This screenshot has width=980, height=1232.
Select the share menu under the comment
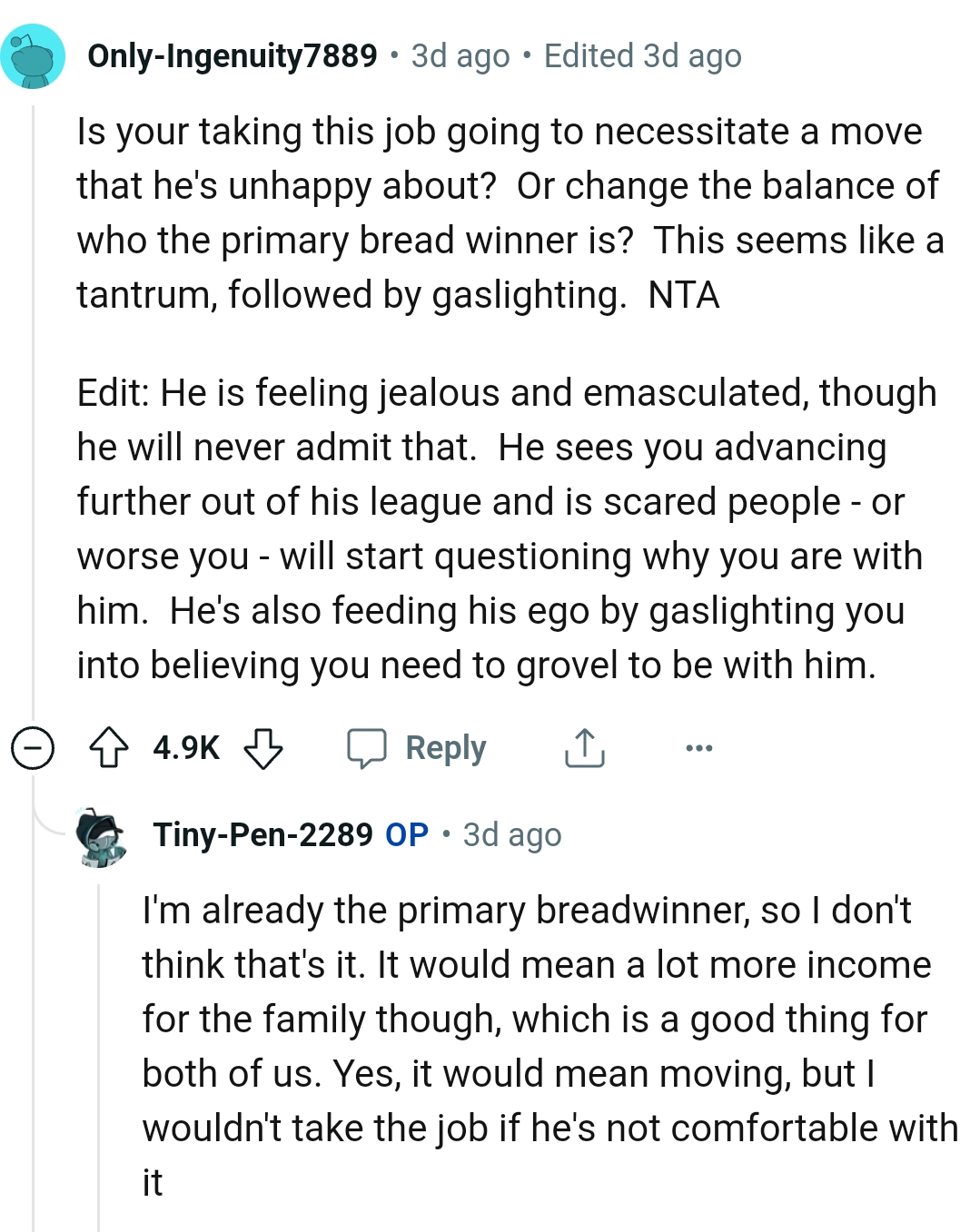pos(584,748)
